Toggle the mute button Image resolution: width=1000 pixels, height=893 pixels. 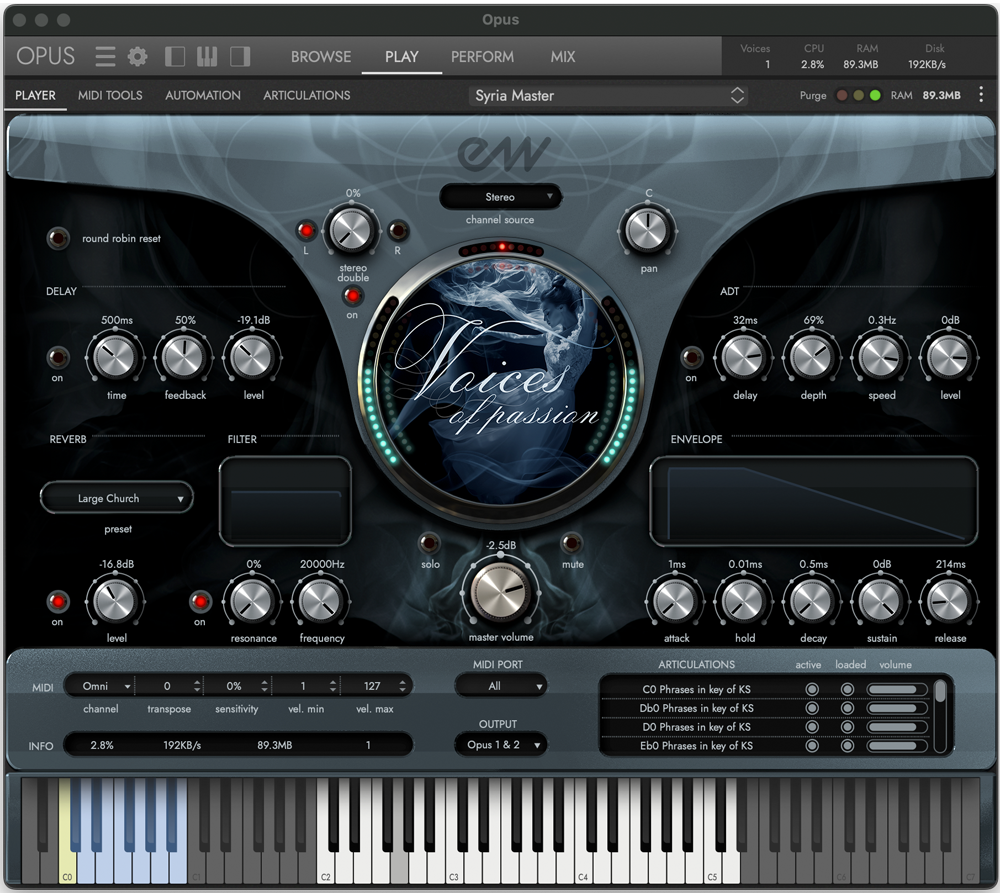coord(572,543)
